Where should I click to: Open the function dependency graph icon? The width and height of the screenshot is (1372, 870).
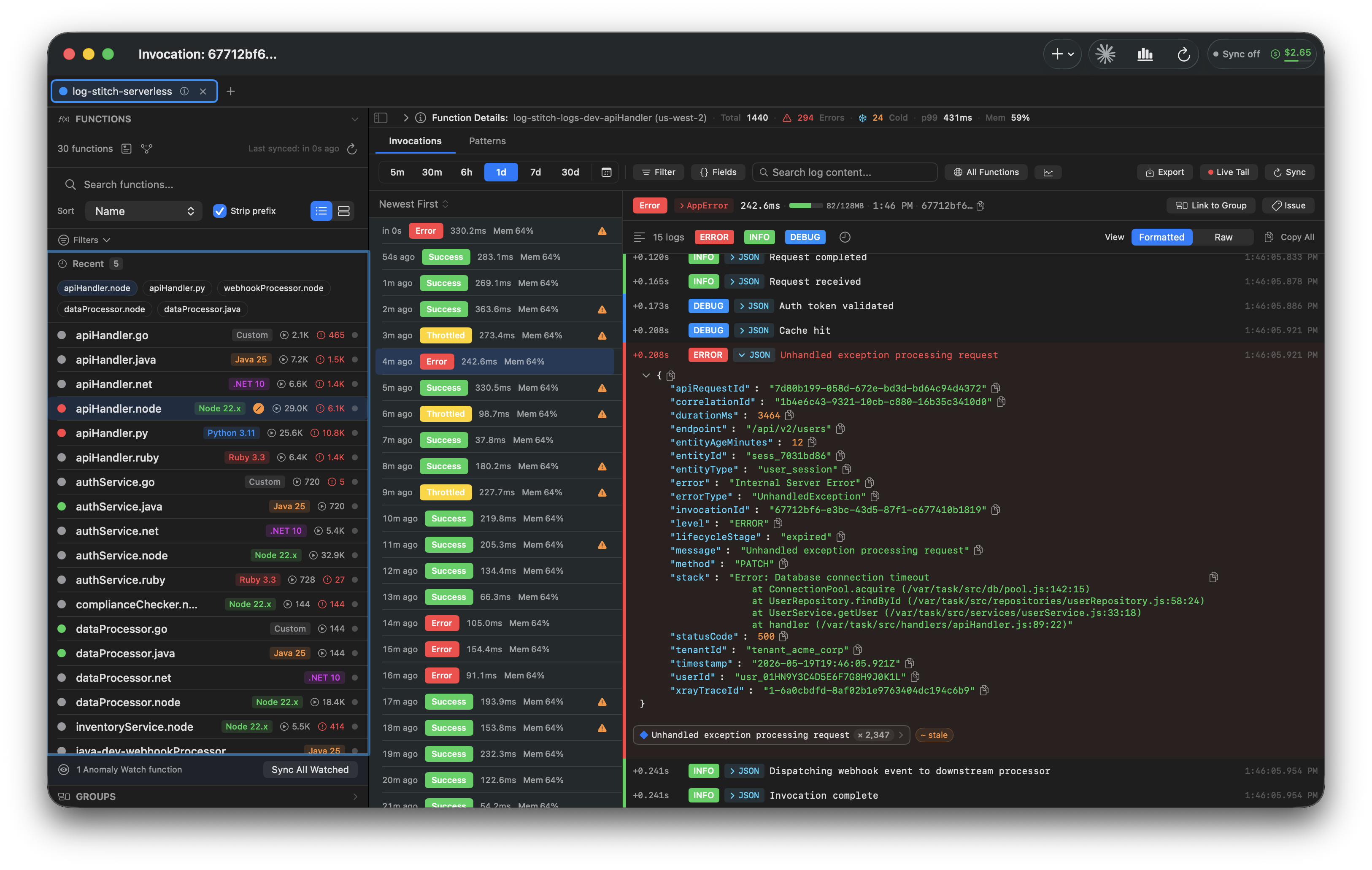(x=146, y=149)
